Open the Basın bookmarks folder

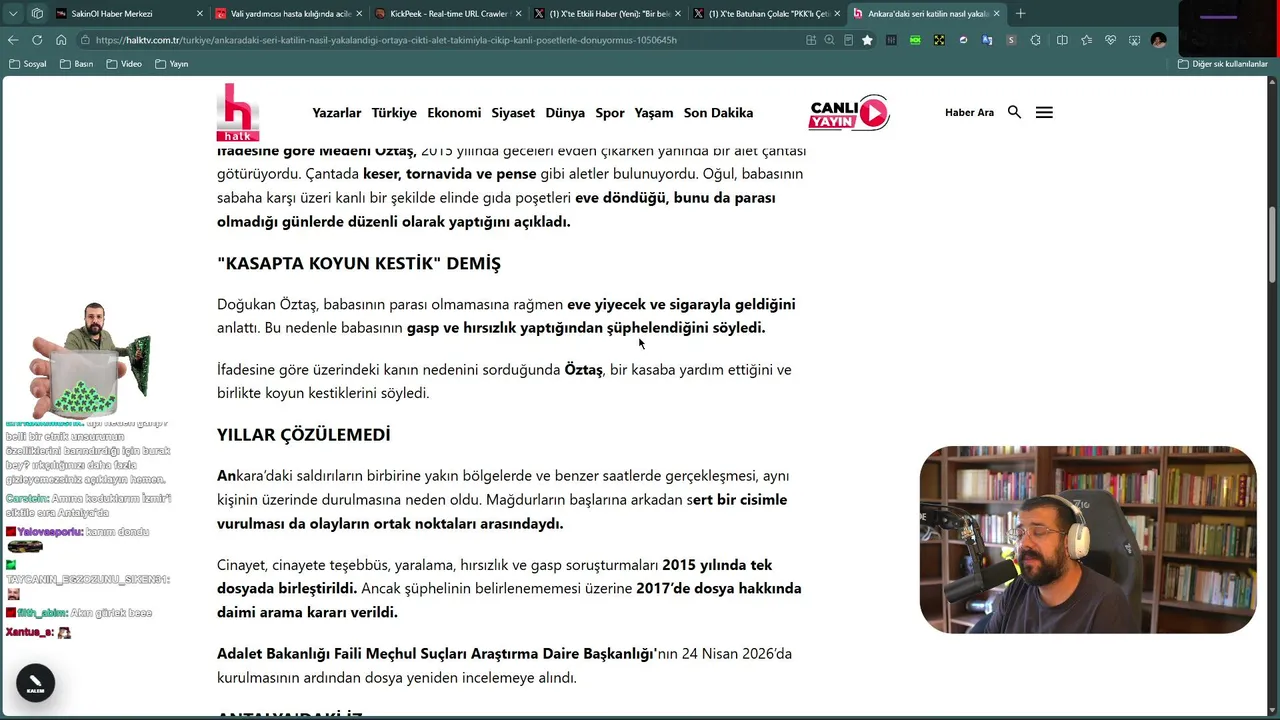click(x=76, y=64)
